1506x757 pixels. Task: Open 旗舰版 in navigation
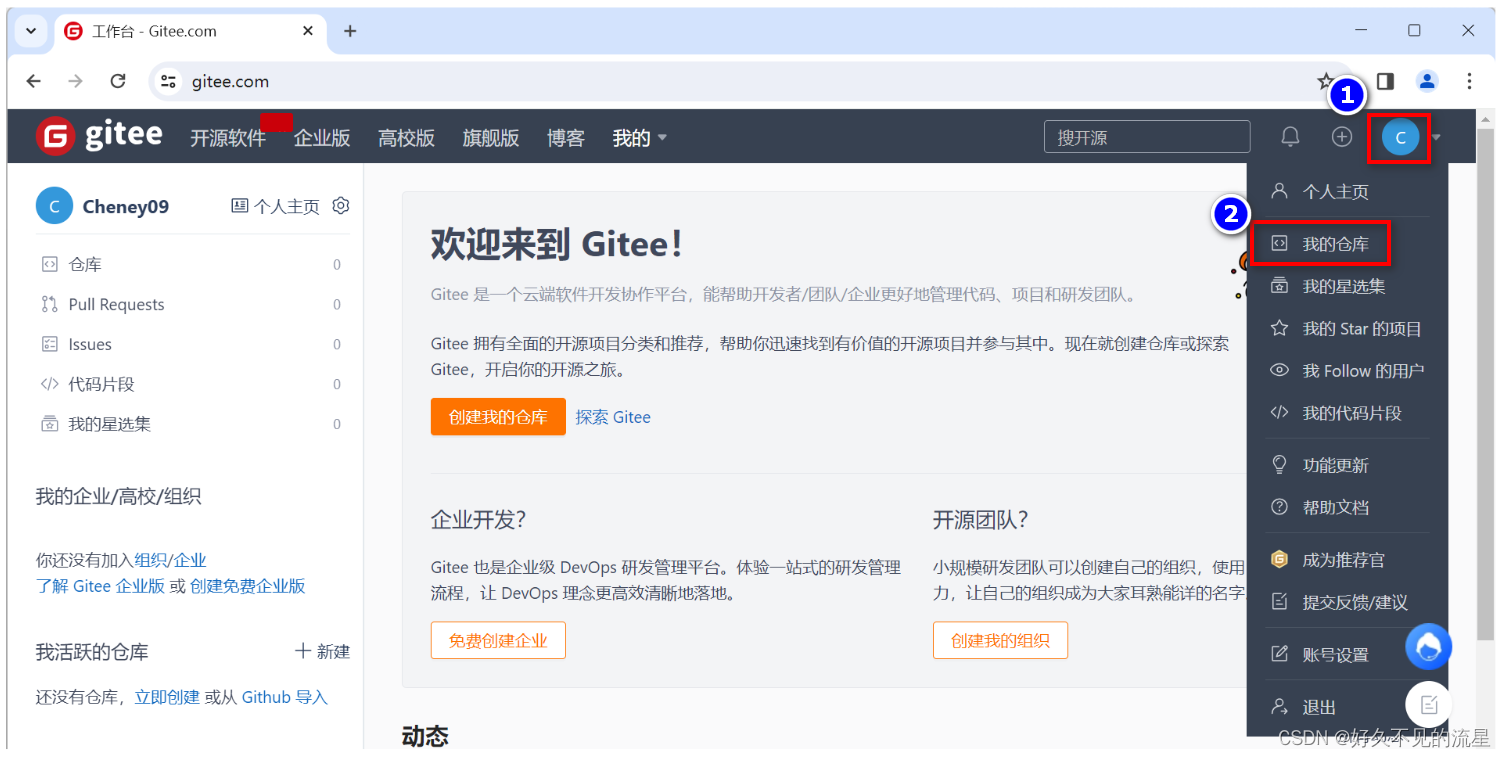pos(491,138)
